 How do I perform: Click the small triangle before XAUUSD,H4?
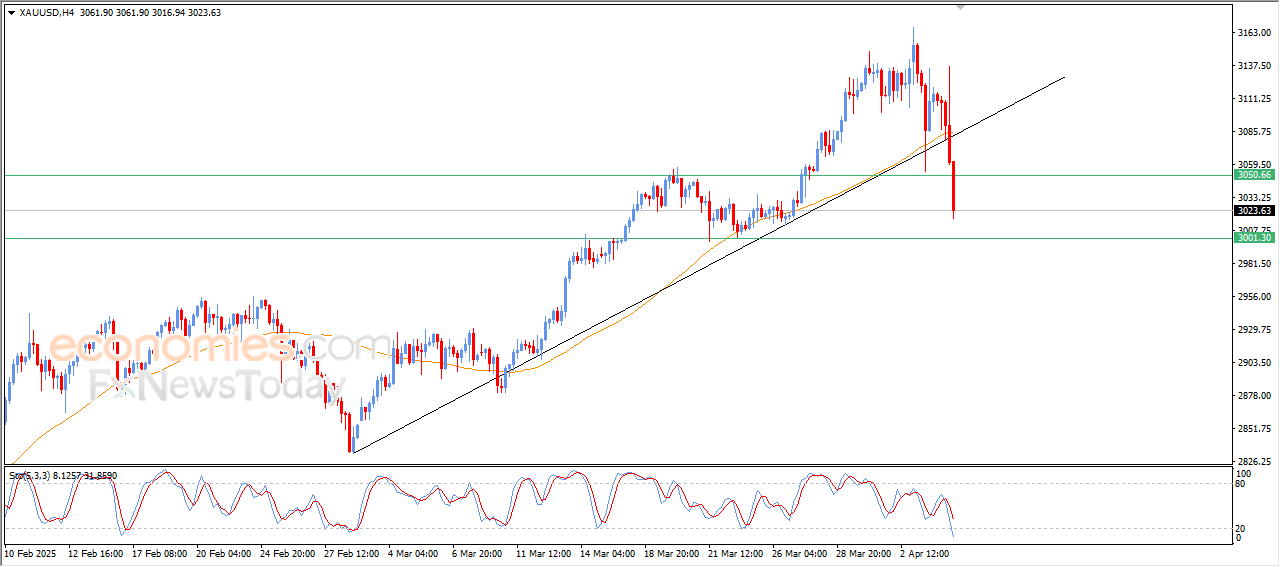11,13
